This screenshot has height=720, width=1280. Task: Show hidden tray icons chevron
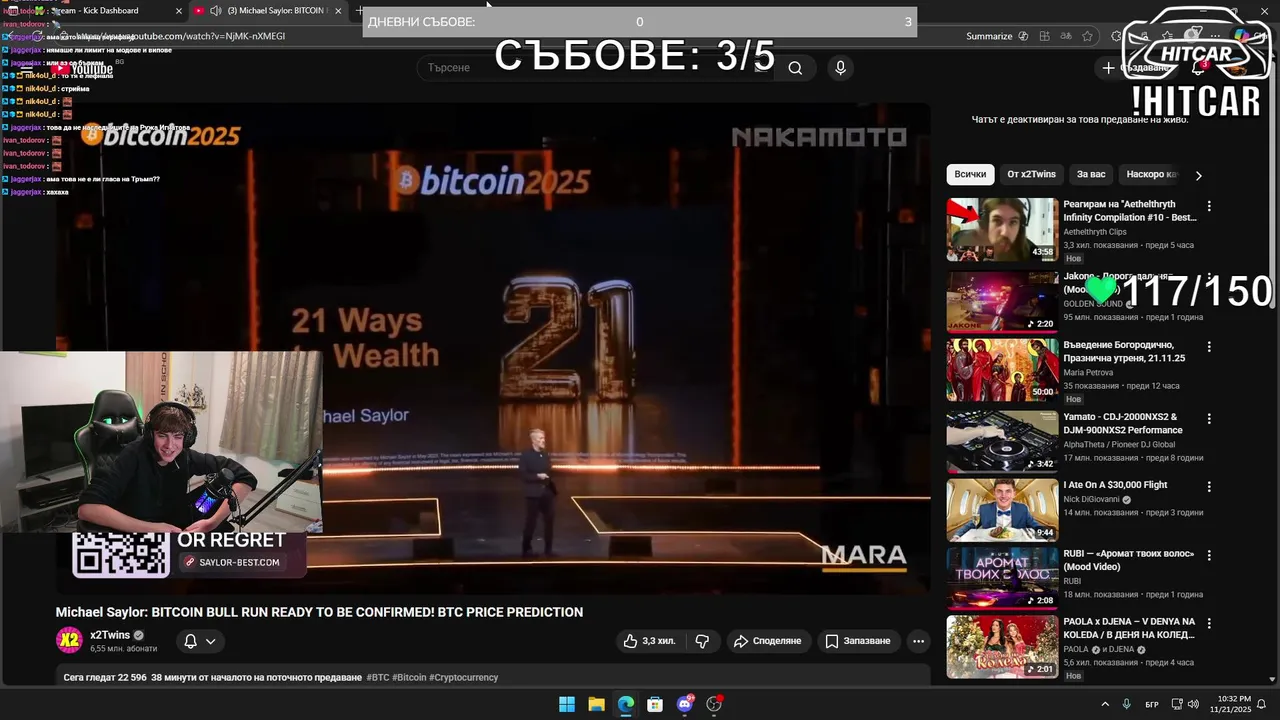coord(1105,704)
